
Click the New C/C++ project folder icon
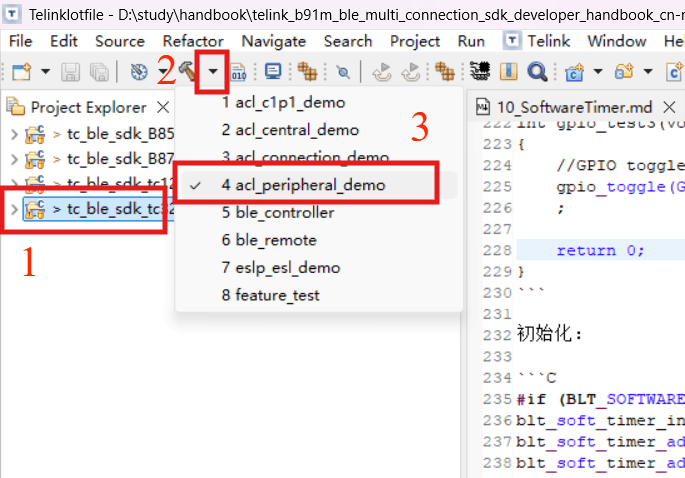(574, 72)
